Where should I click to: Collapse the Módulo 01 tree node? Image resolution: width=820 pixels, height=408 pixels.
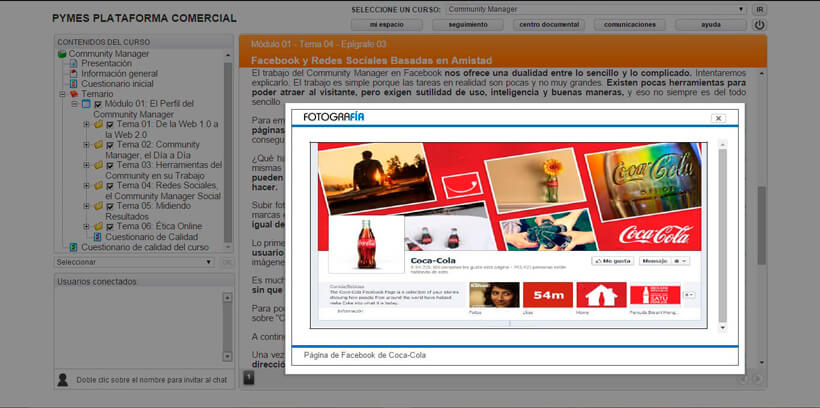point(74,104)
